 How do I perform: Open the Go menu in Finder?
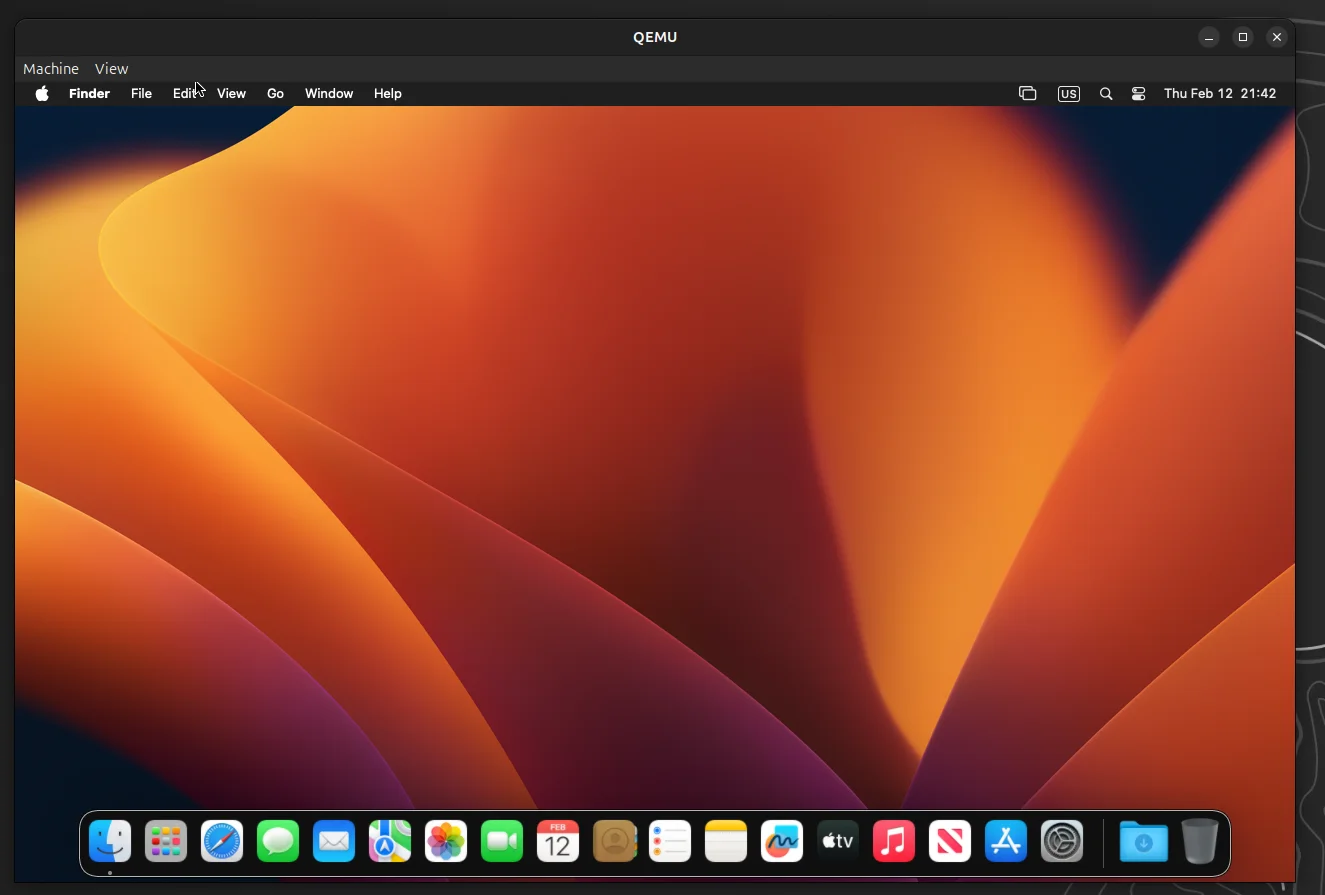pyautogui.click(x=274, y=93)
